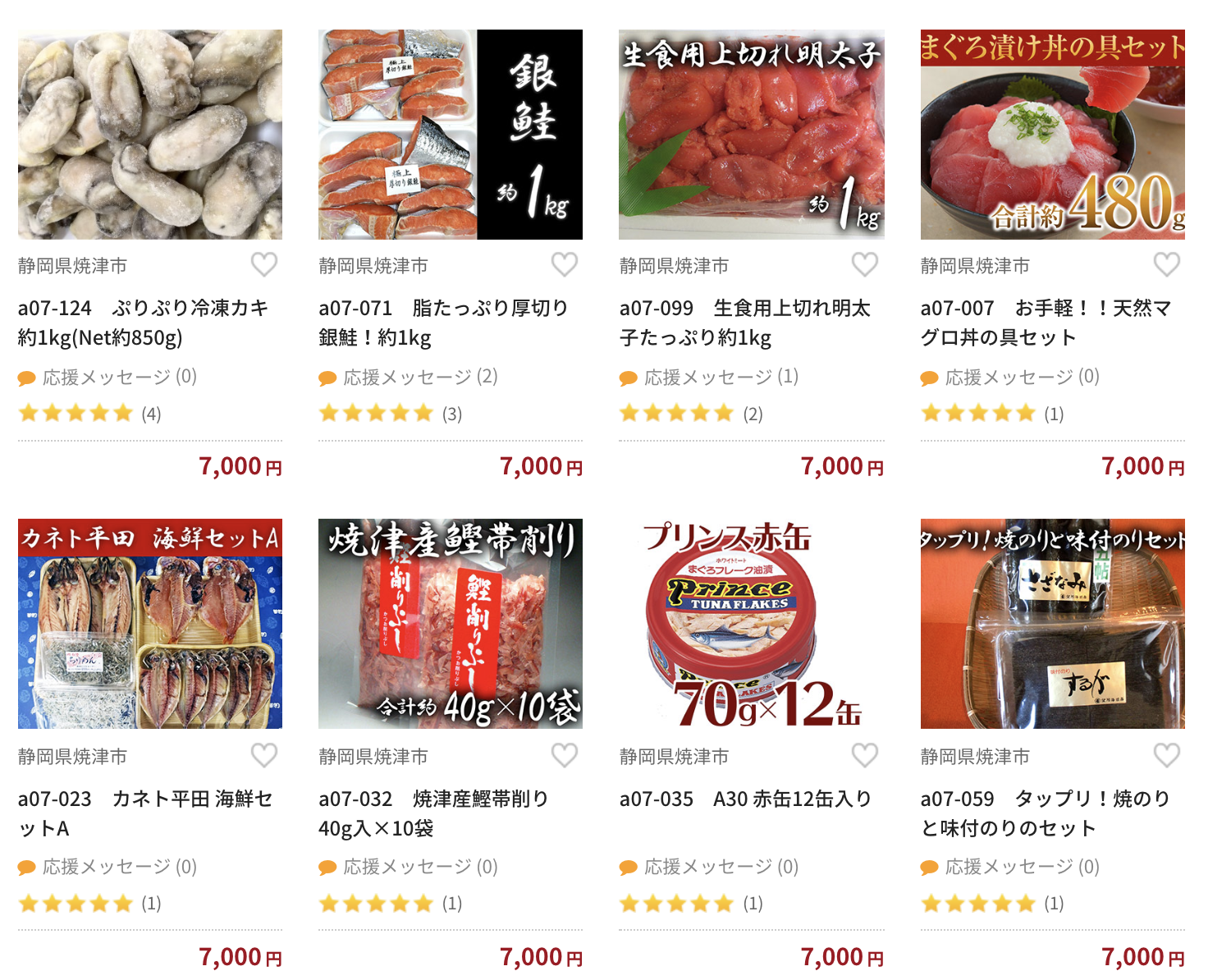The image size is (1231, 980).
Task: Favorite the nori set a07-059 heart
Action: click(1167, 755)
